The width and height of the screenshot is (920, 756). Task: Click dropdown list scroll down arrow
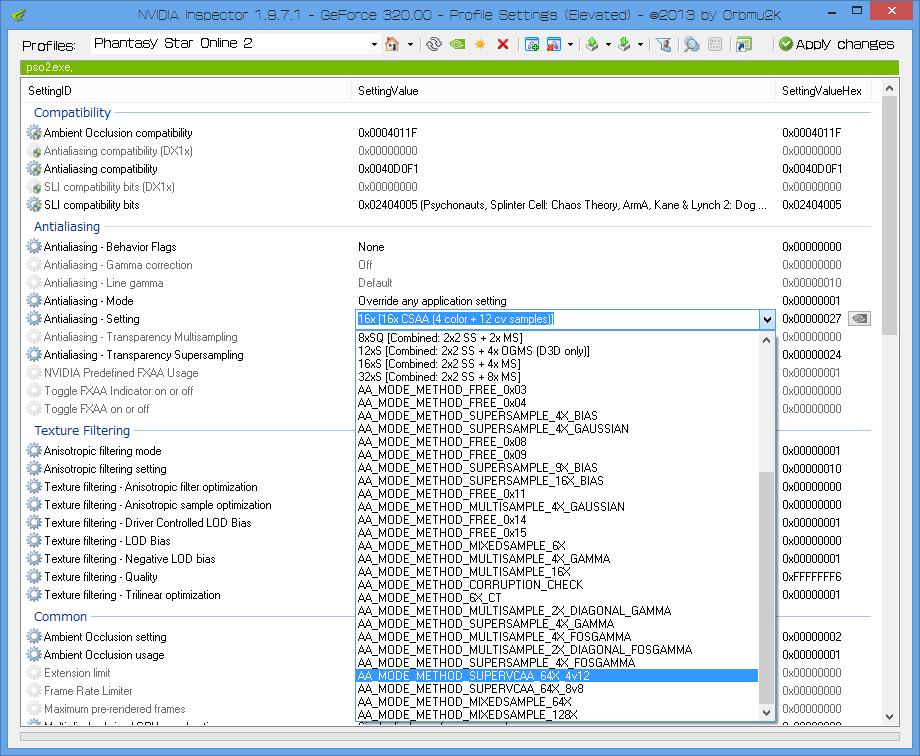pos(766,713)
